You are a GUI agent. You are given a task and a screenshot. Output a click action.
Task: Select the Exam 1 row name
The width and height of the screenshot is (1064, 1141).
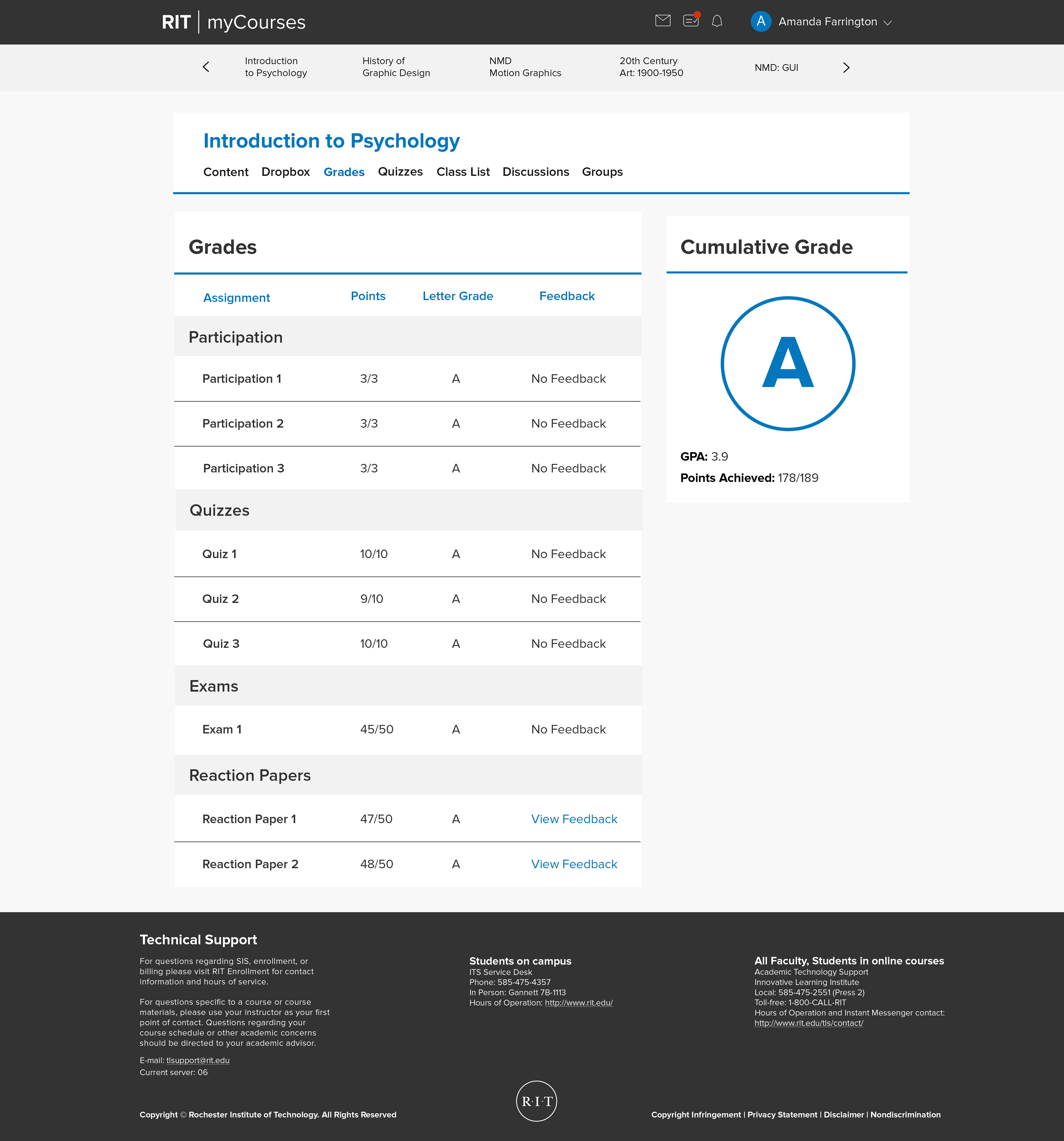(221, 730)
